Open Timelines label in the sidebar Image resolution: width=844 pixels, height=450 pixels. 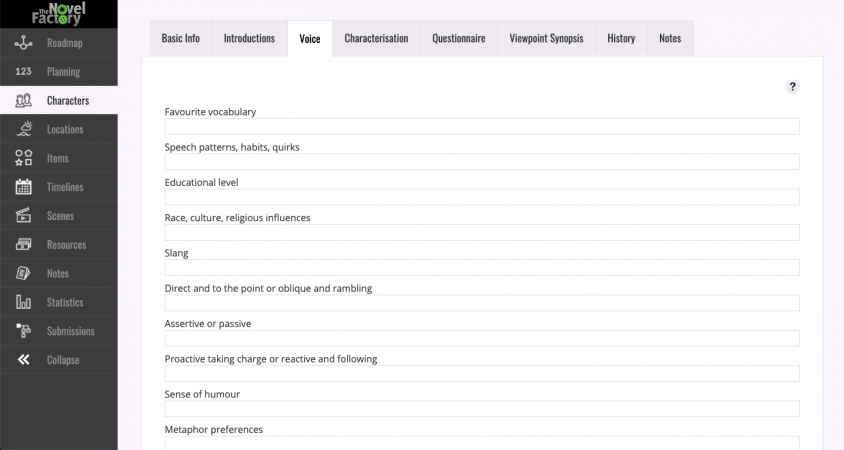[x=65, y=187]
